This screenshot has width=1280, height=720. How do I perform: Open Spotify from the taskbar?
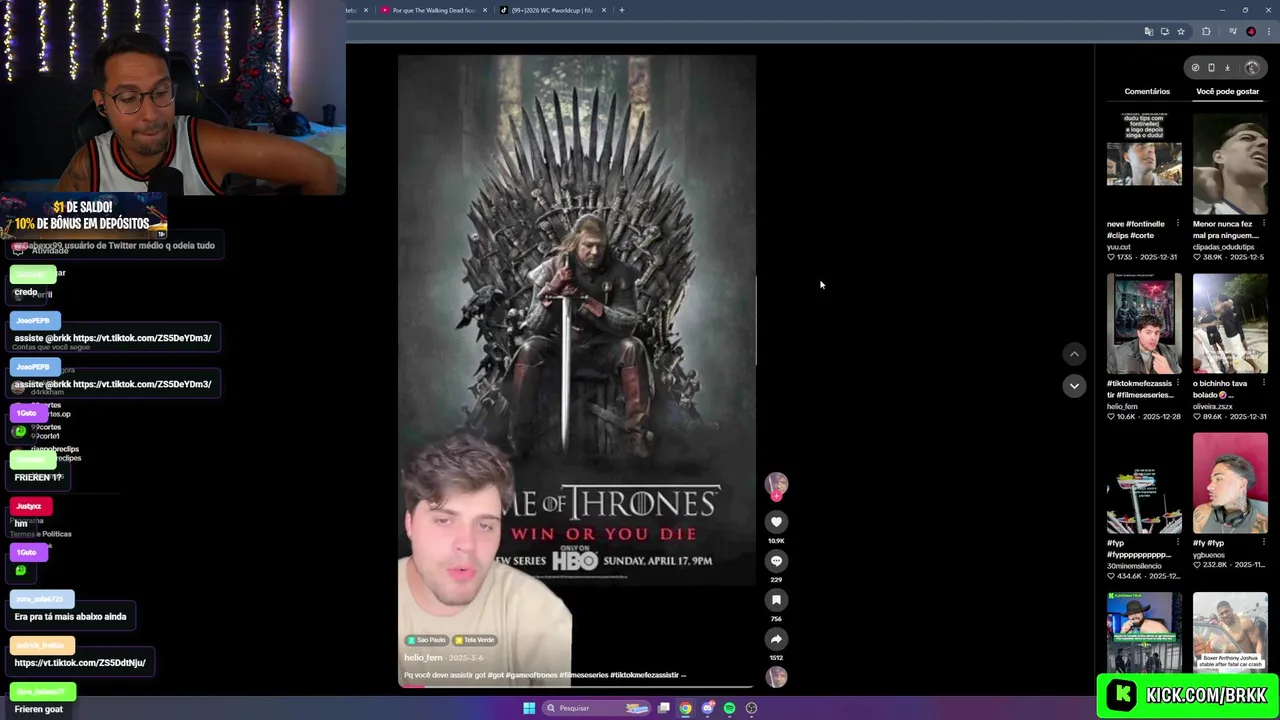tap(729, 708)
